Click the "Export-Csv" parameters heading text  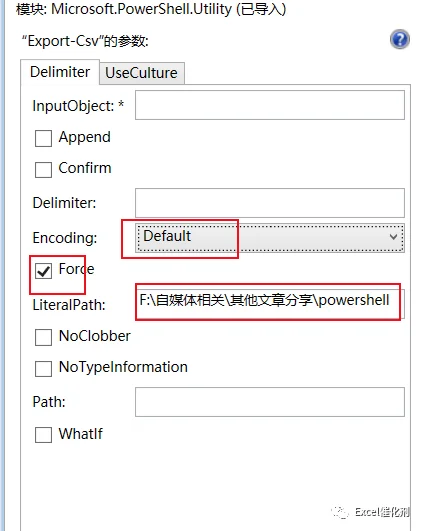point(85,41)
